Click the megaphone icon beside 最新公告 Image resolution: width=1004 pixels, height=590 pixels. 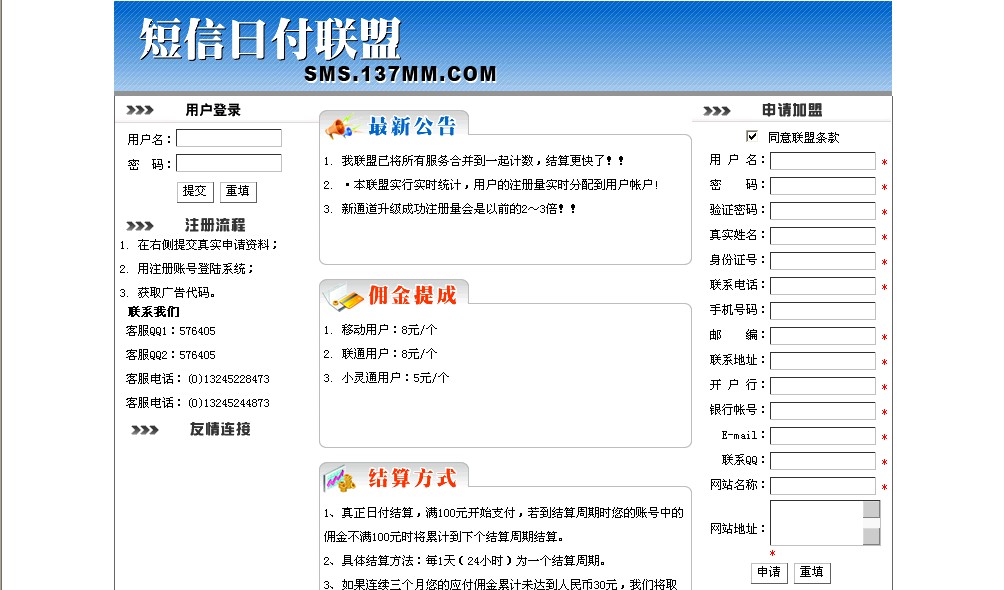coord(341,126)
